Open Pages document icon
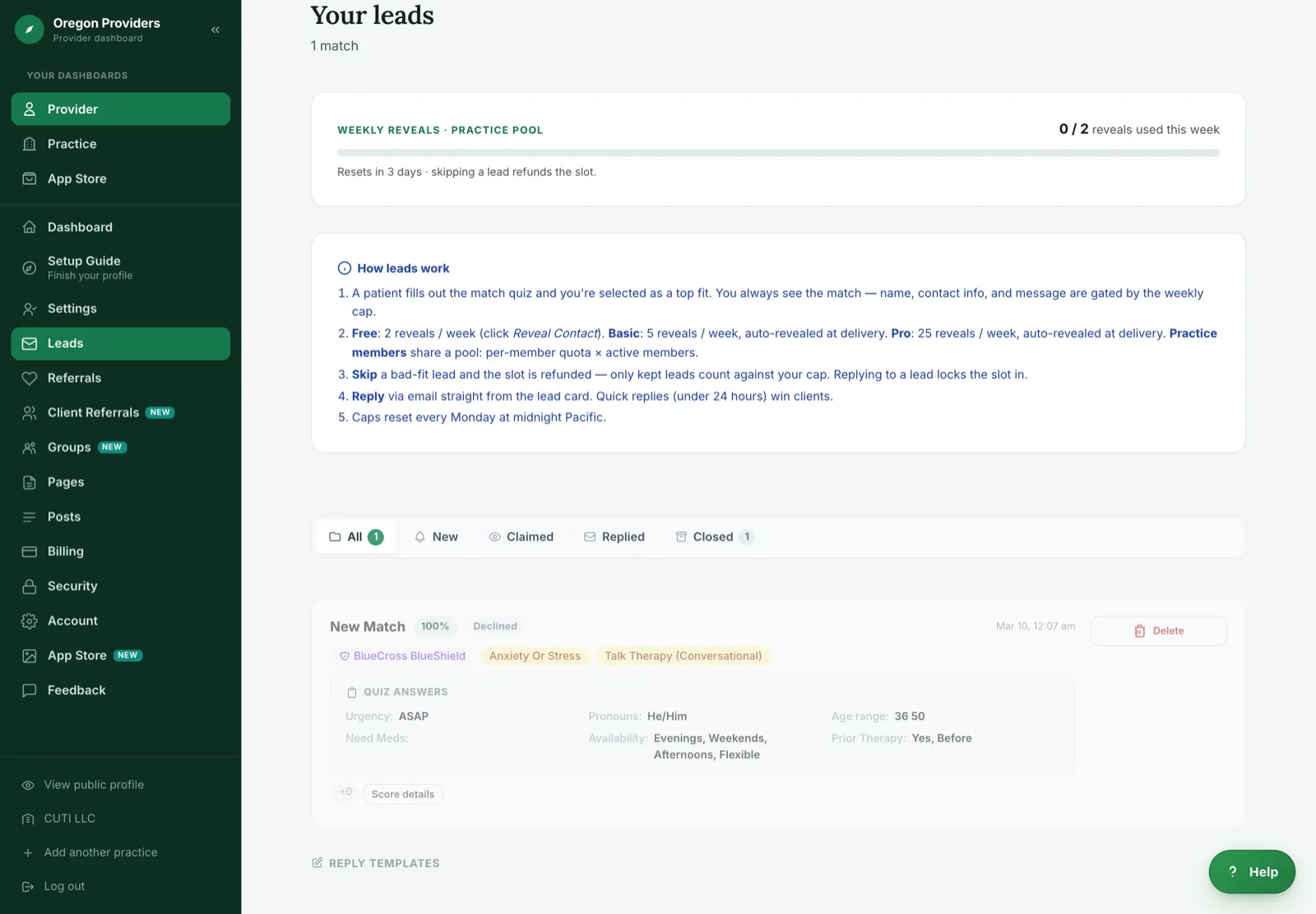 click(30, 482)
